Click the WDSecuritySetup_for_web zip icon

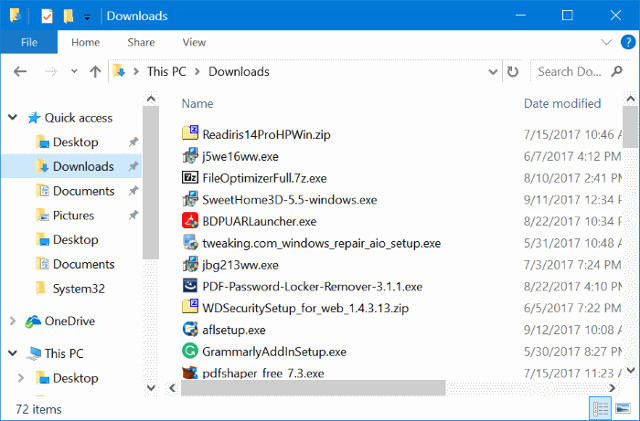[190, 307]
